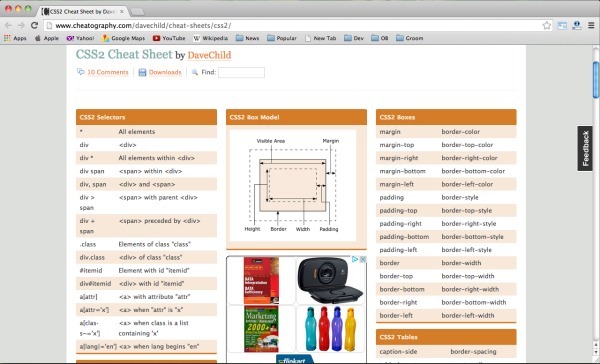Open the Feedback side tab

point(585,149)
